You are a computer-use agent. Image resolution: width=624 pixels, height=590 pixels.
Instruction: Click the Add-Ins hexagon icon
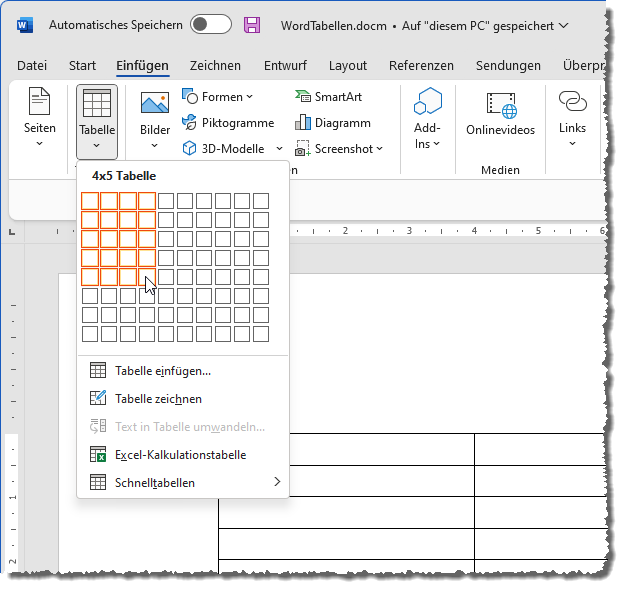(427, 104)
